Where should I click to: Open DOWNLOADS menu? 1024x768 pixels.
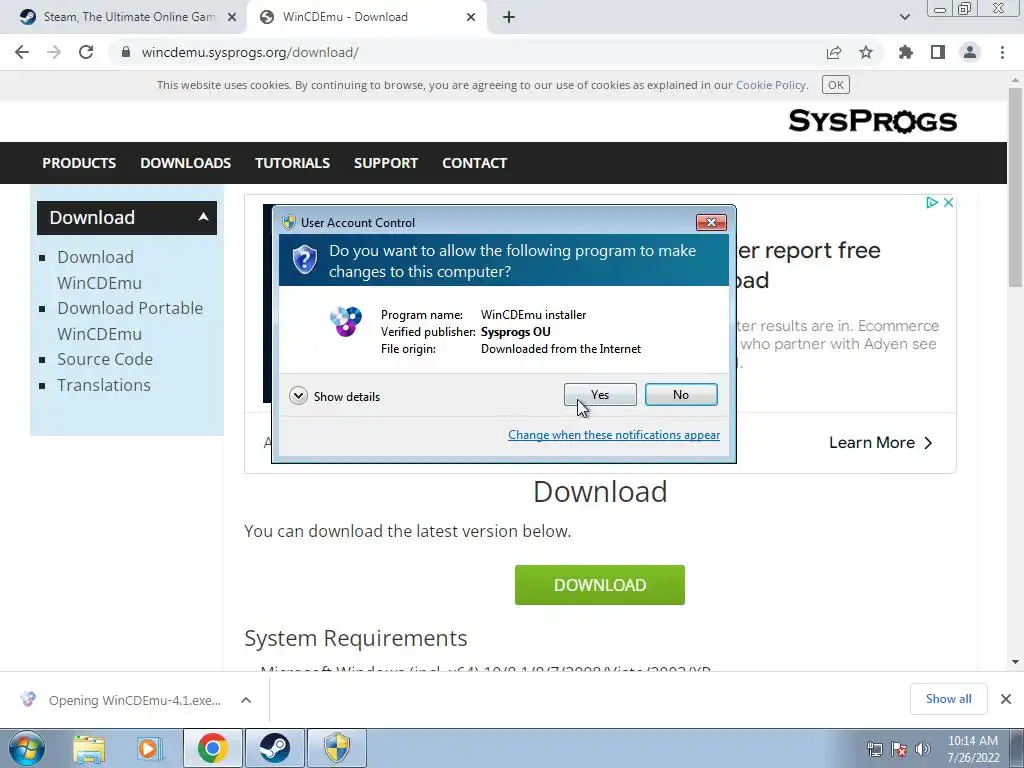click(185, 163)
